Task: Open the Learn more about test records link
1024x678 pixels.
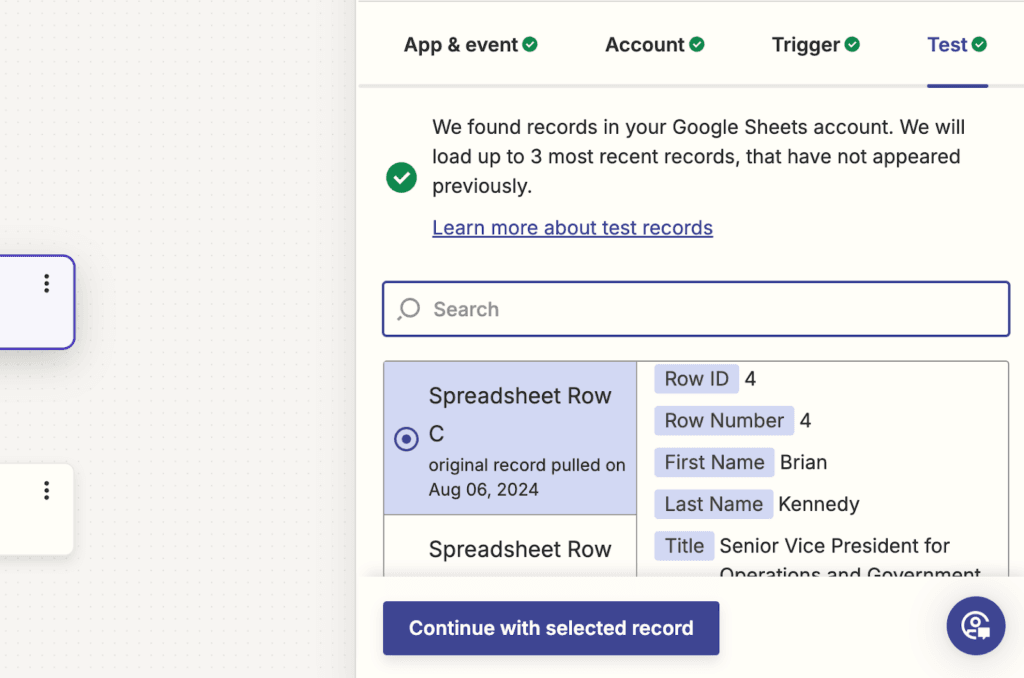Action: coord(572,228)
